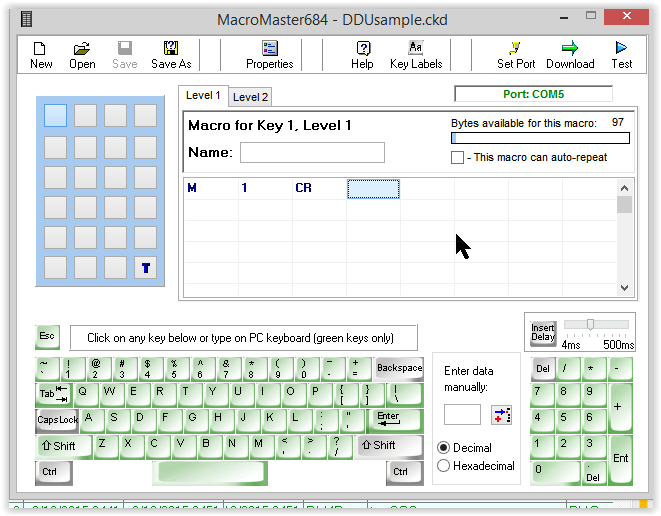Click the numpad 5 key
Viewport: 661px width, 516px height.
569,420
